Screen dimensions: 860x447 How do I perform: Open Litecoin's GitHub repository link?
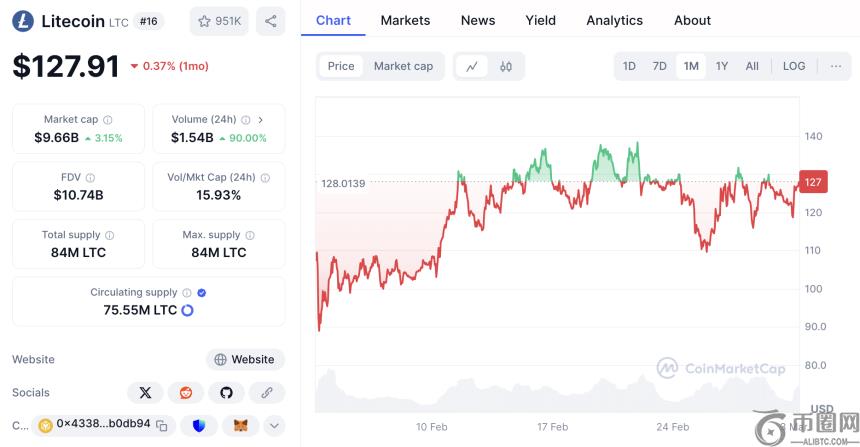click(226, 393)
